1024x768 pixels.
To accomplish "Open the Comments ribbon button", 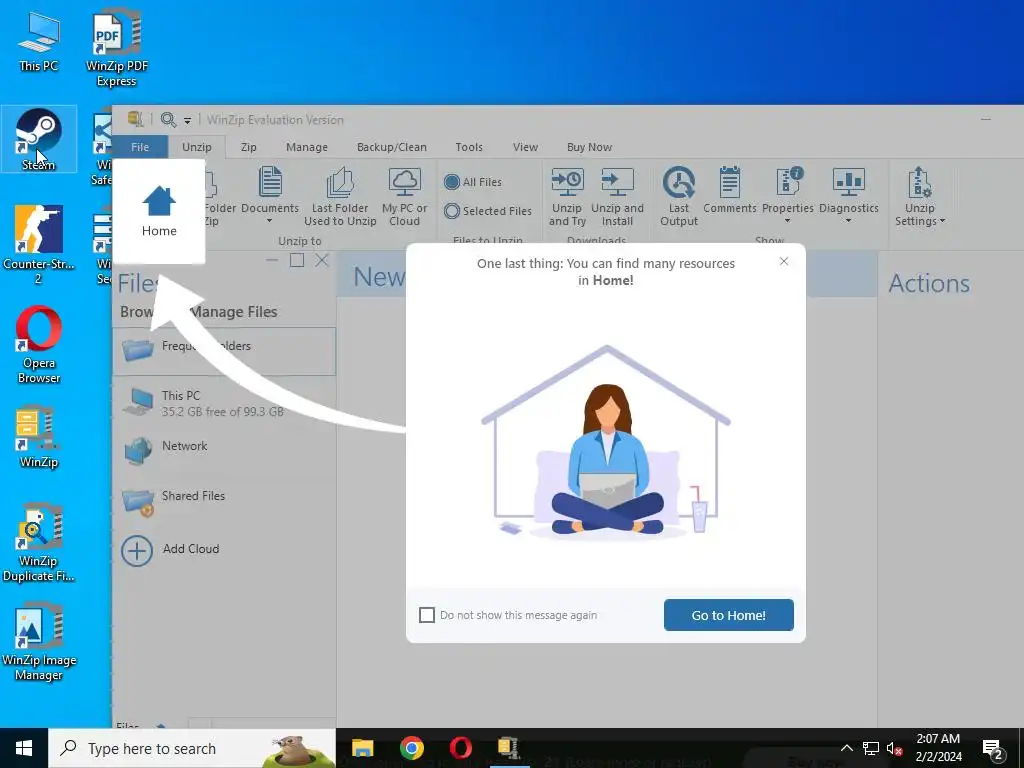I will coord(729,191).
